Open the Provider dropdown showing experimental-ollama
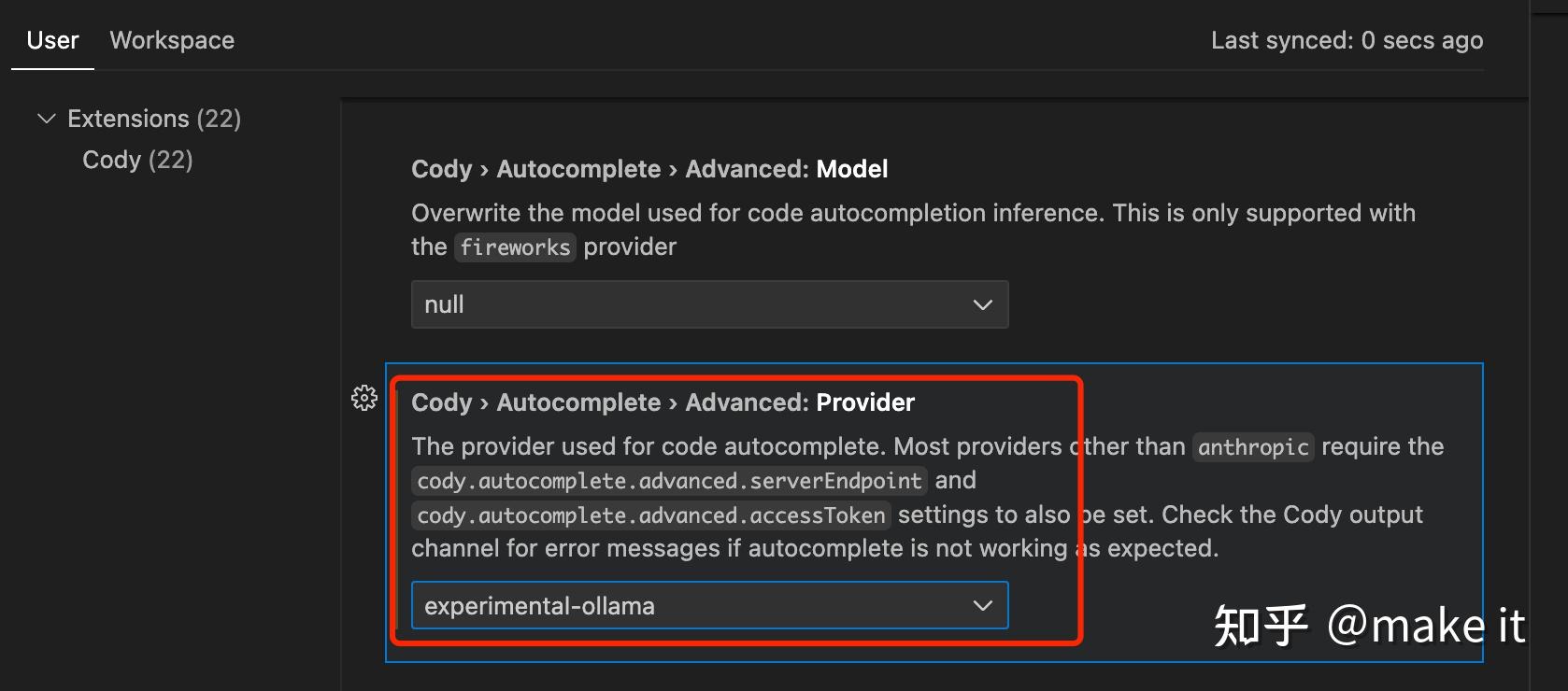 [691, 605]
